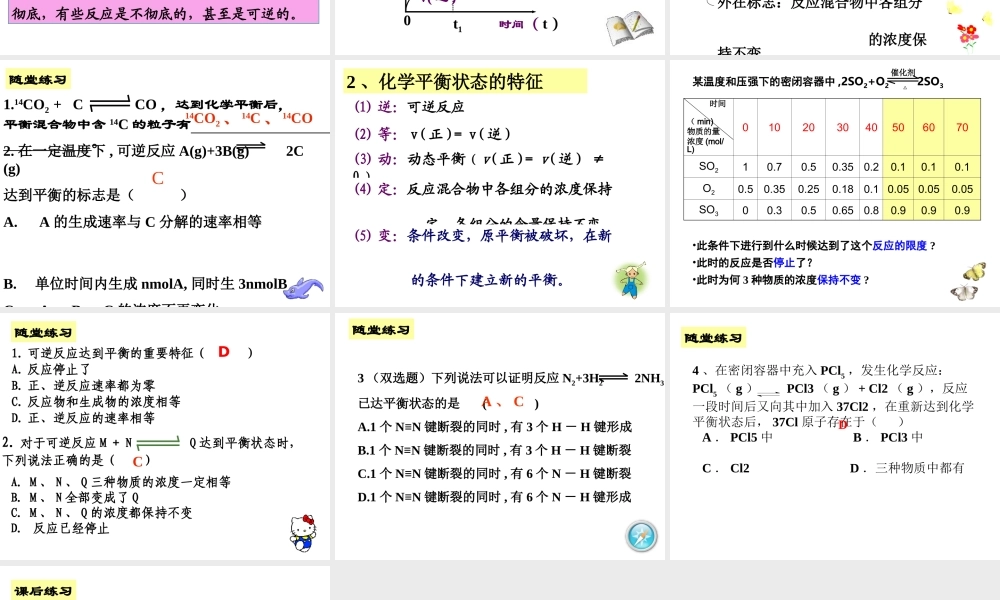This screenshot has width=1000, height=600.
Task: Click the line (2) 等：v(正)=v(逆)
Action: point(432,134)
